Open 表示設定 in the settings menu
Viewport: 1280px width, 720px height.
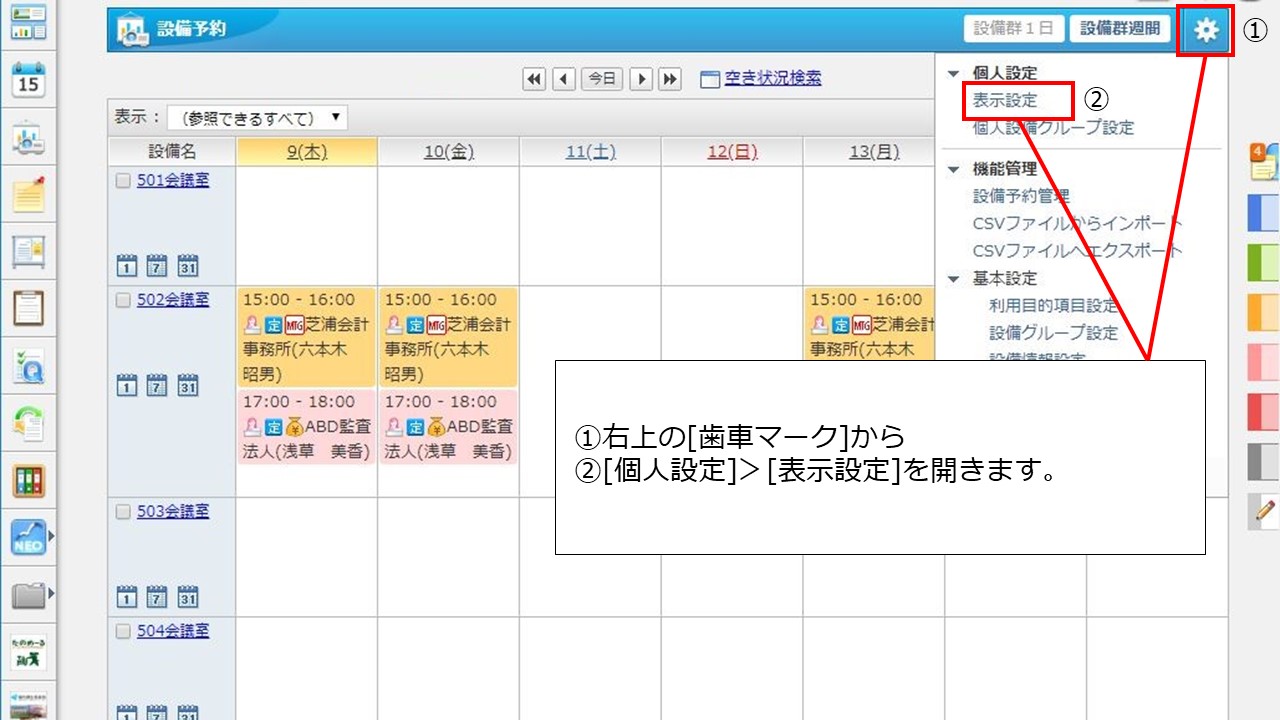coord(1005,100)
